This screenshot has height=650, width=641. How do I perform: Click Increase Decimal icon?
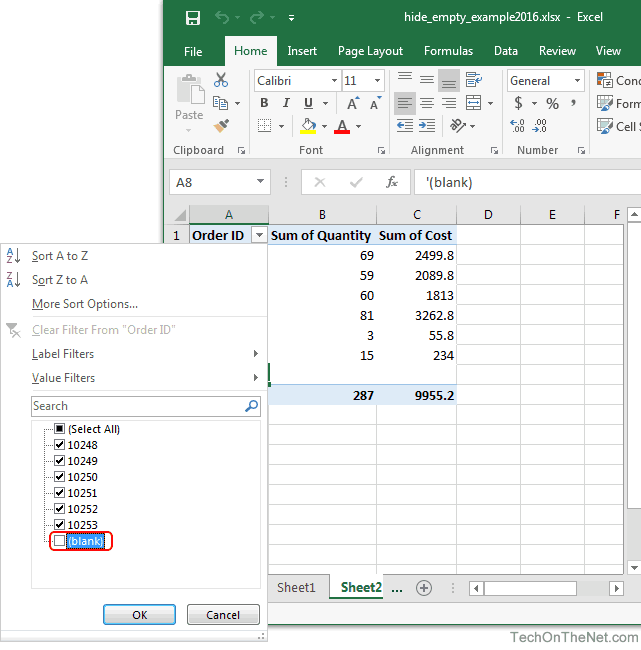(x=517, y=126)
